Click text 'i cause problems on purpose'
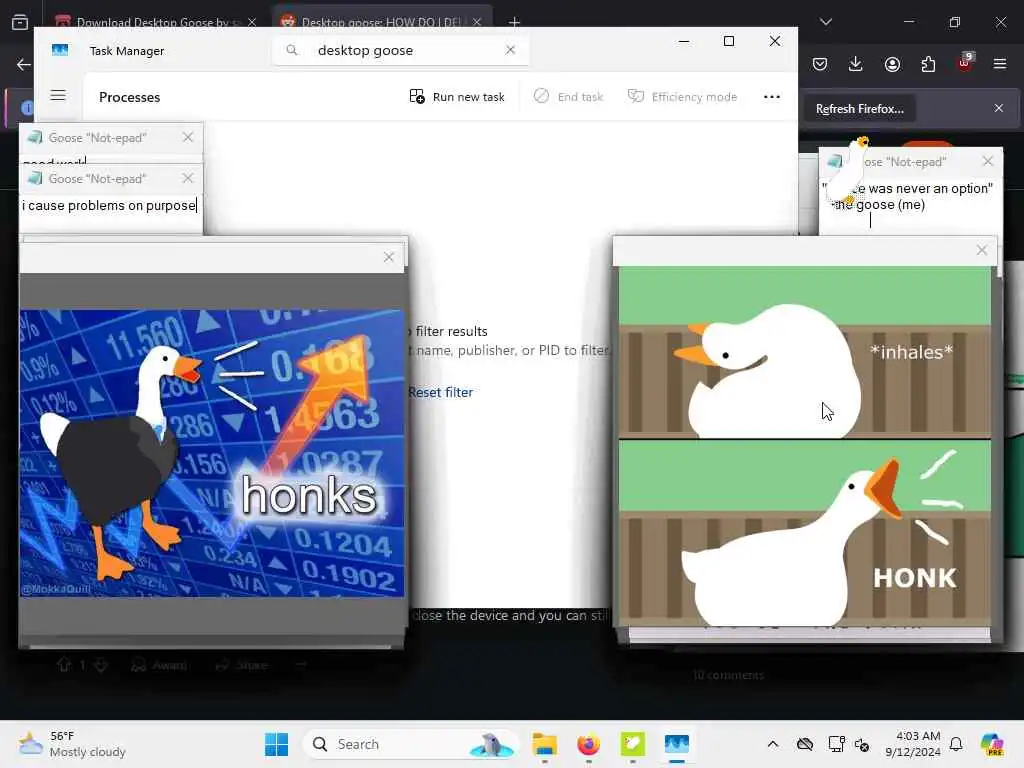This screenshot has height=768, width=1024. pos(109,206)
